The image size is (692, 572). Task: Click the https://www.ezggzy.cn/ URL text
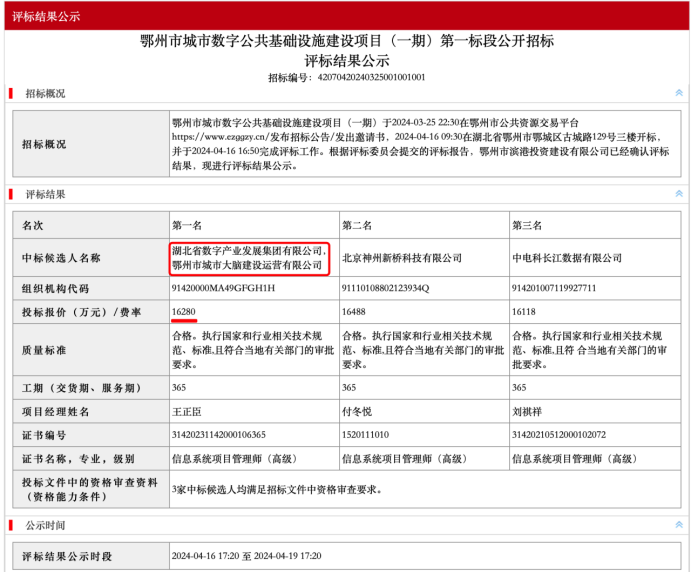pos(219,137)
